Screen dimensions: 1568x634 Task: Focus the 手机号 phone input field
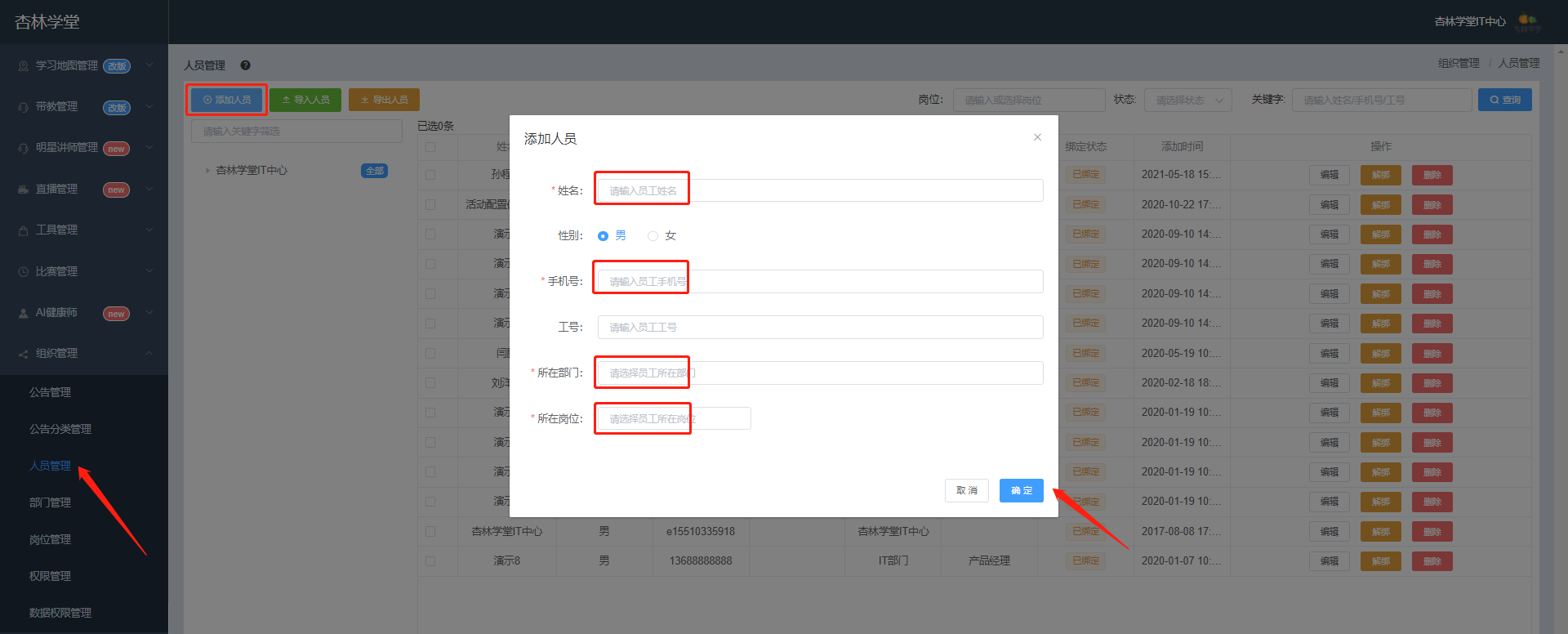pos(820,281)
